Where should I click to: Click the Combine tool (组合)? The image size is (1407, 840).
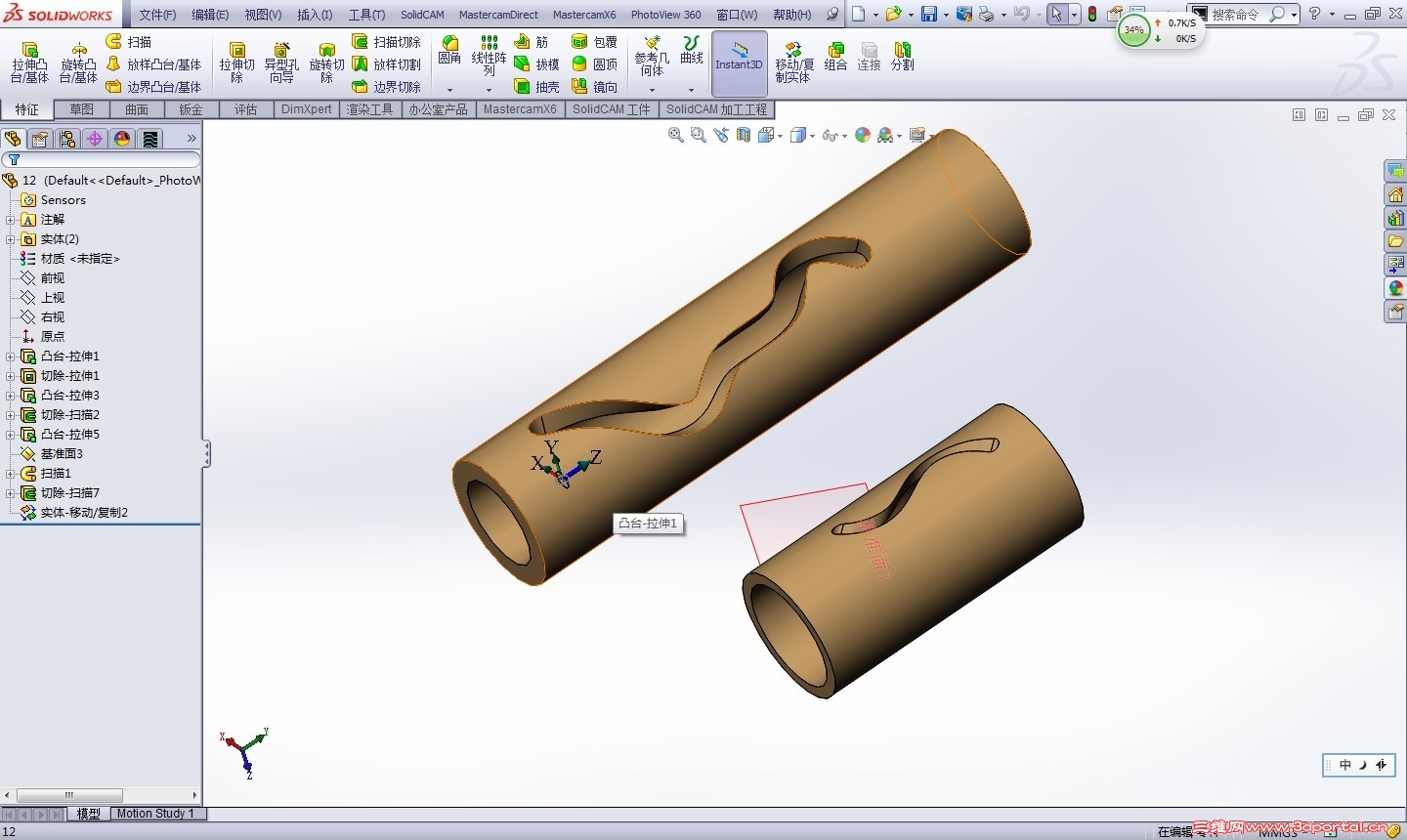click(835, 57)
